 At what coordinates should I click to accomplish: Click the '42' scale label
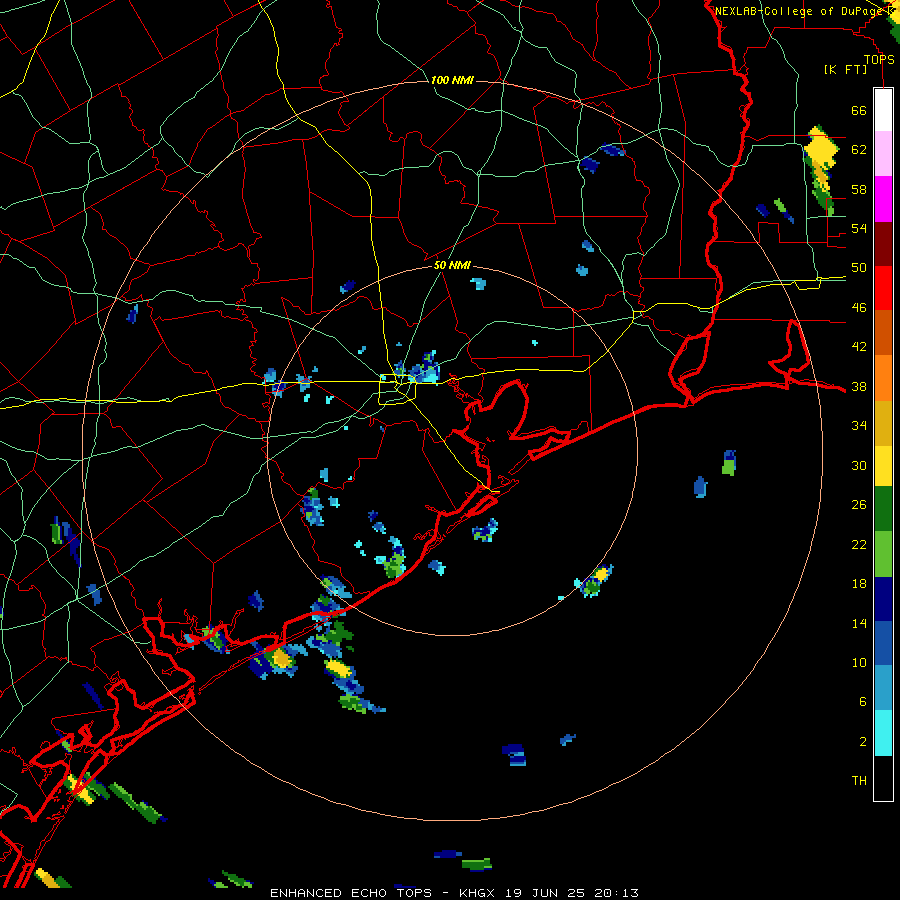point(859,347)
